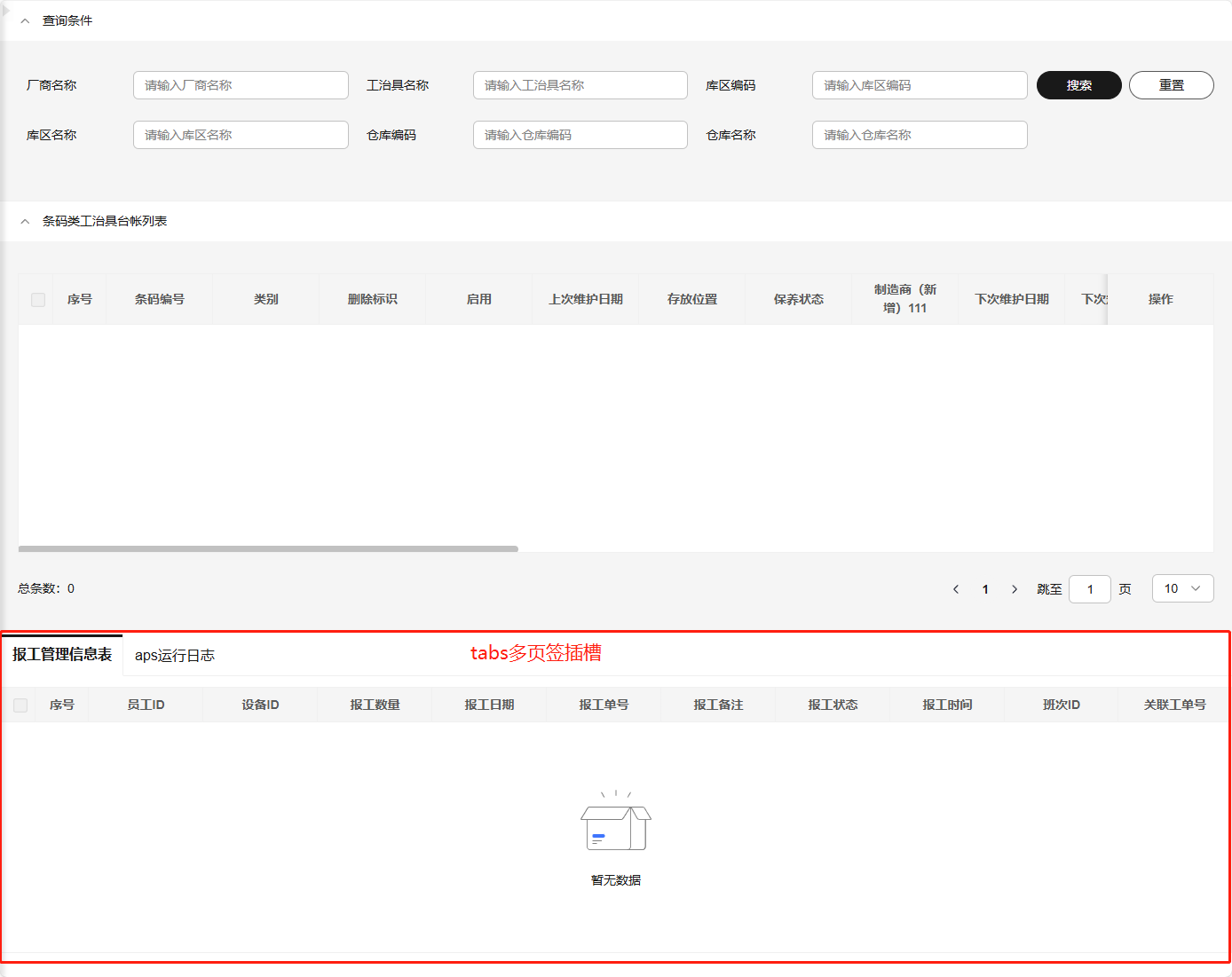Go to previous page arrow

click(x=956, y=589)
